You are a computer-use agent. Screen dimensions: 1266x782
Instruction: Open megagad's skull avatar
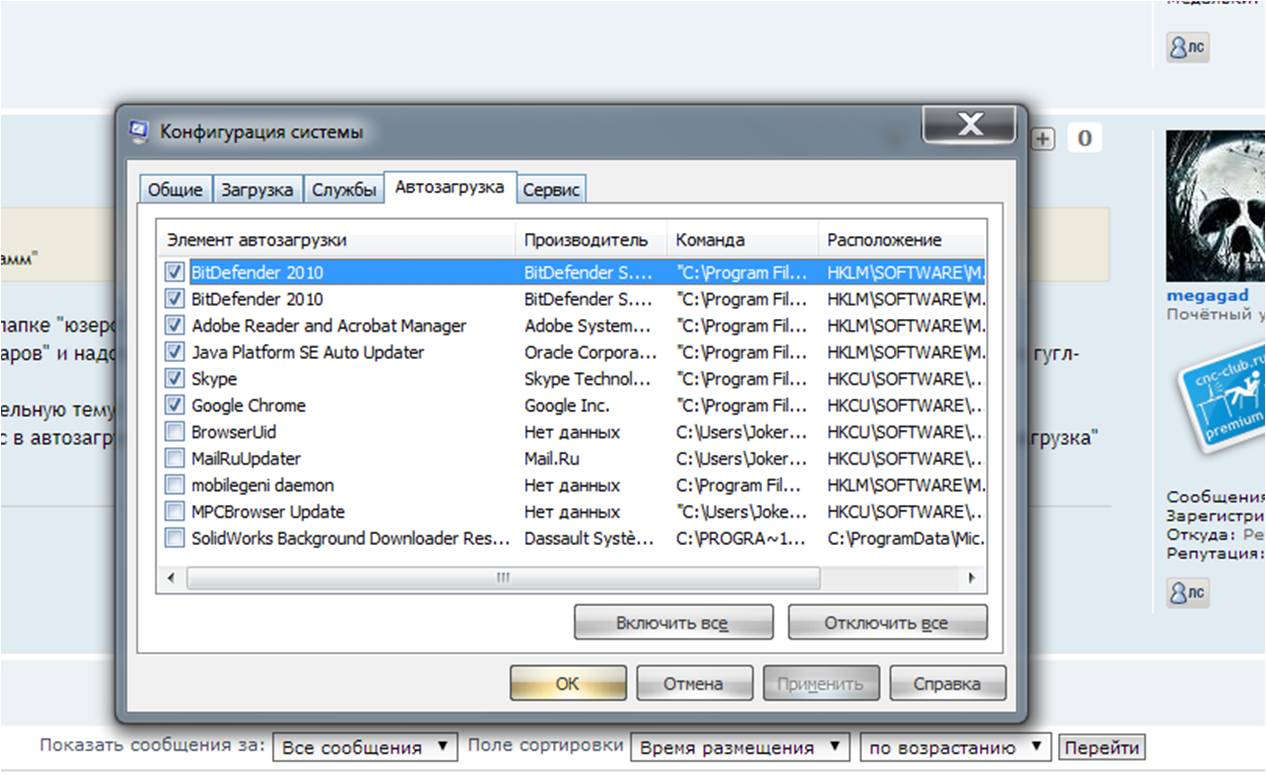point(1215,206)
